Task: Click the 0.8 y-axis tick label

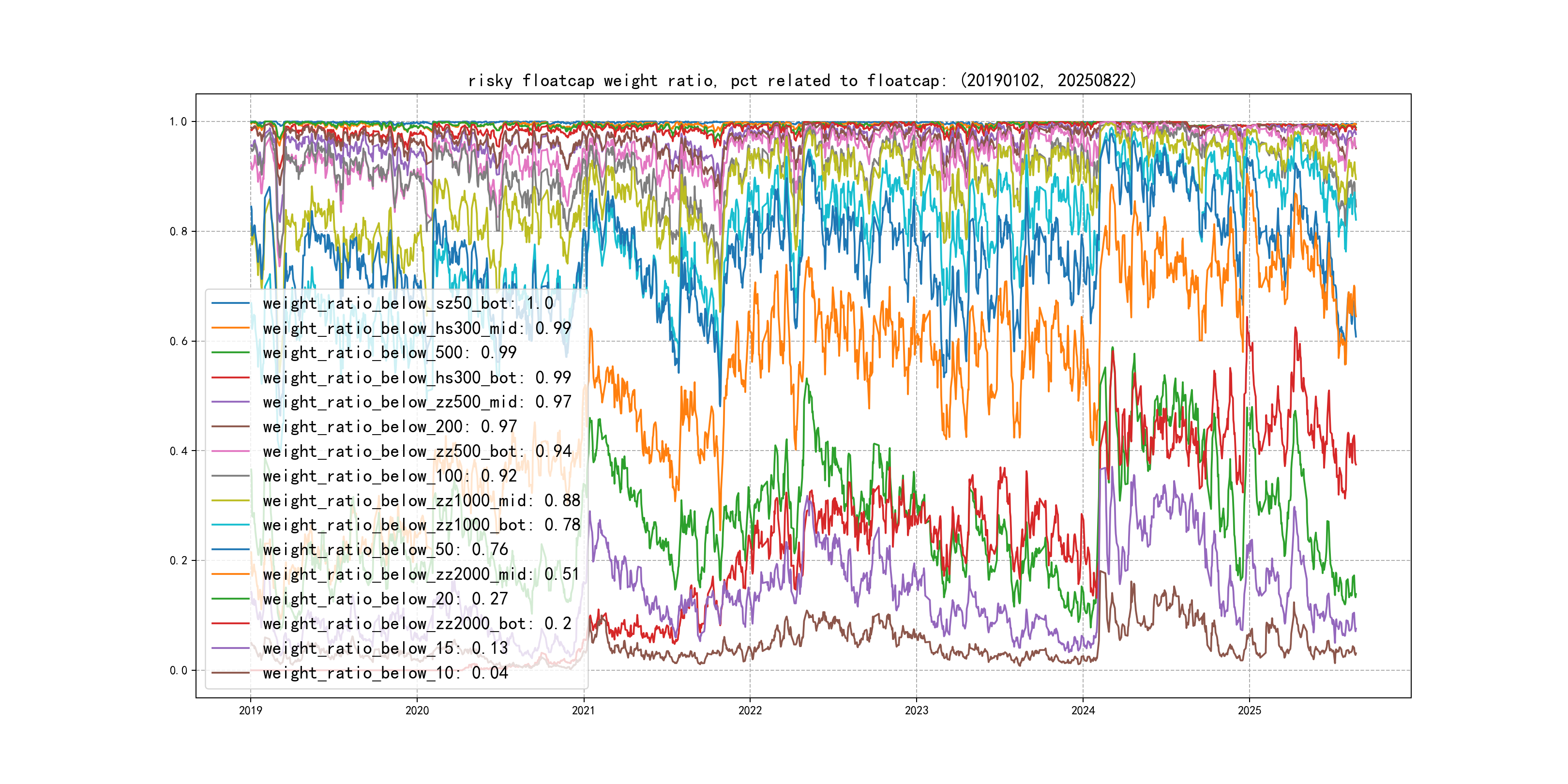Action: [x=178, y=231]
